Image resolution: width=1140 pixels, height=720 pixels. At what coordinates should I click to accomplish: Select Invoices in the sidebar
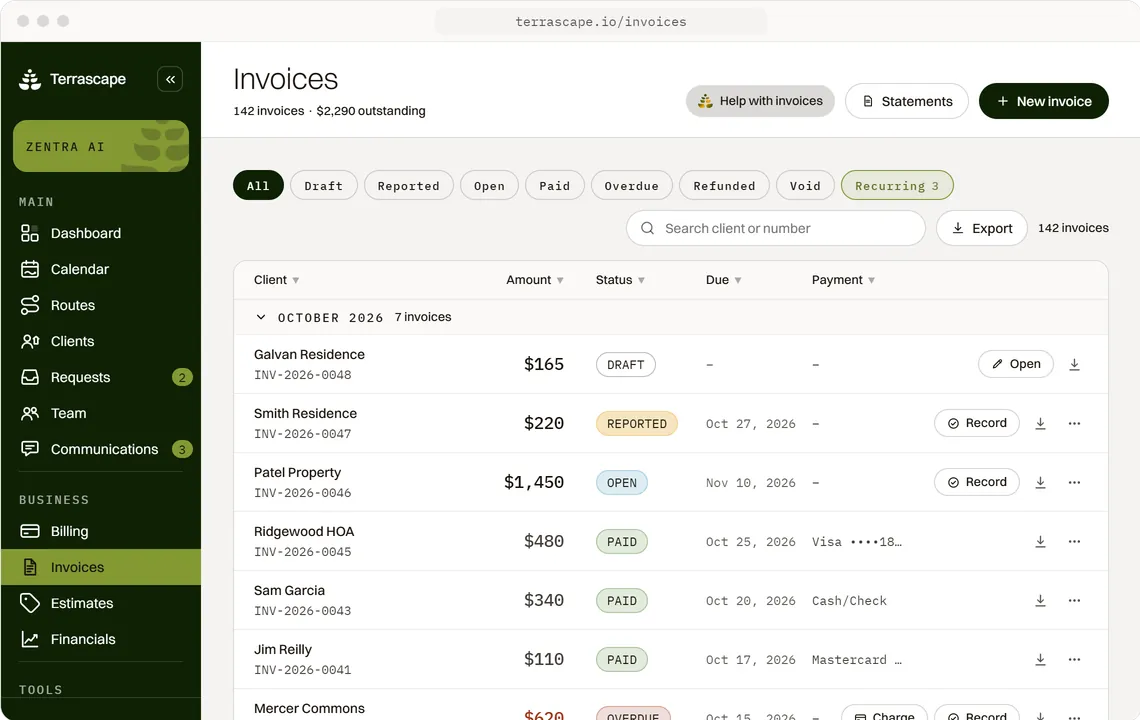coord(101,567)
